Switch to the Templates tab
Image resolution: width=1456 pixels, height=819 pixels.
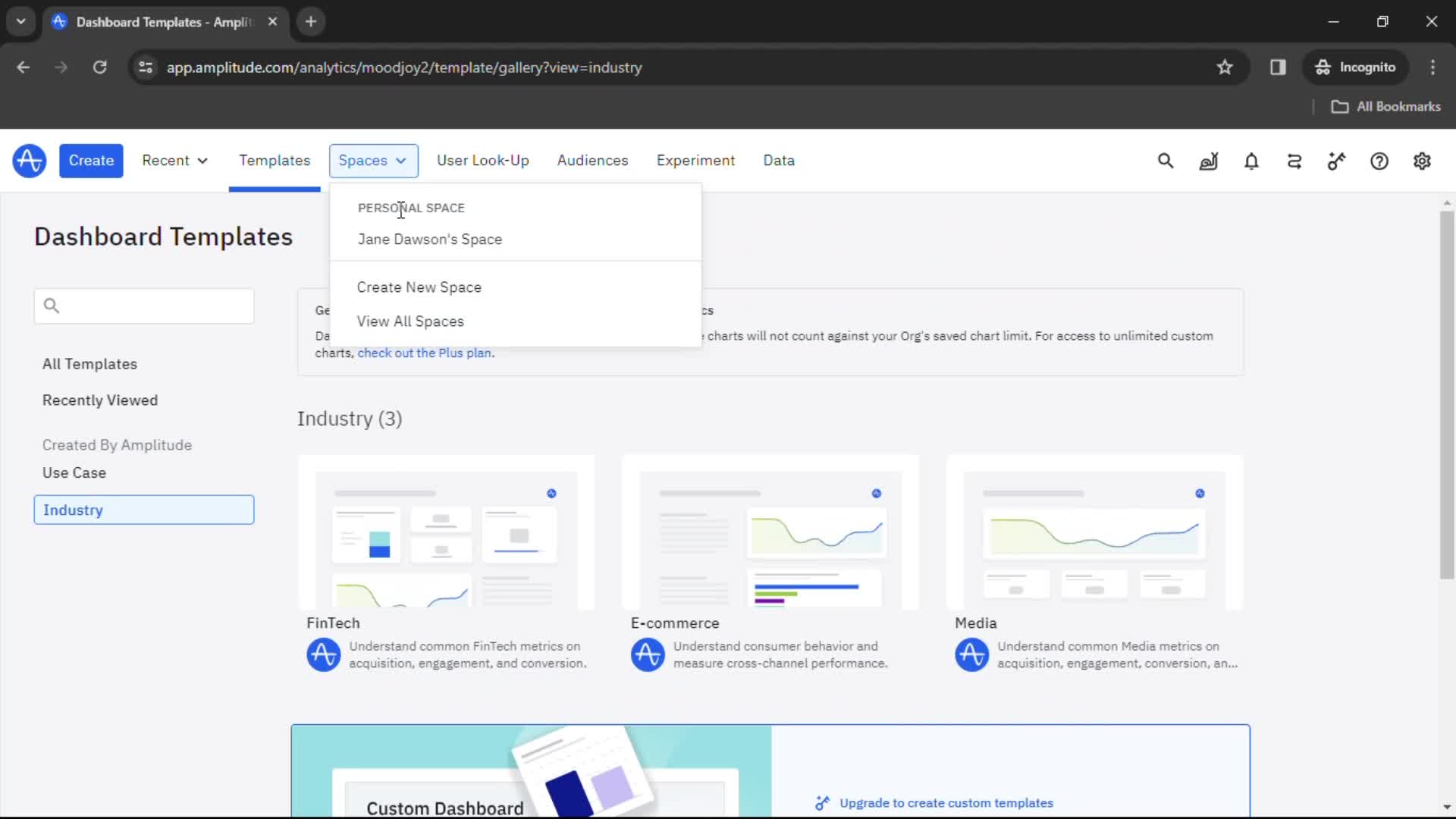click(275, 161)
